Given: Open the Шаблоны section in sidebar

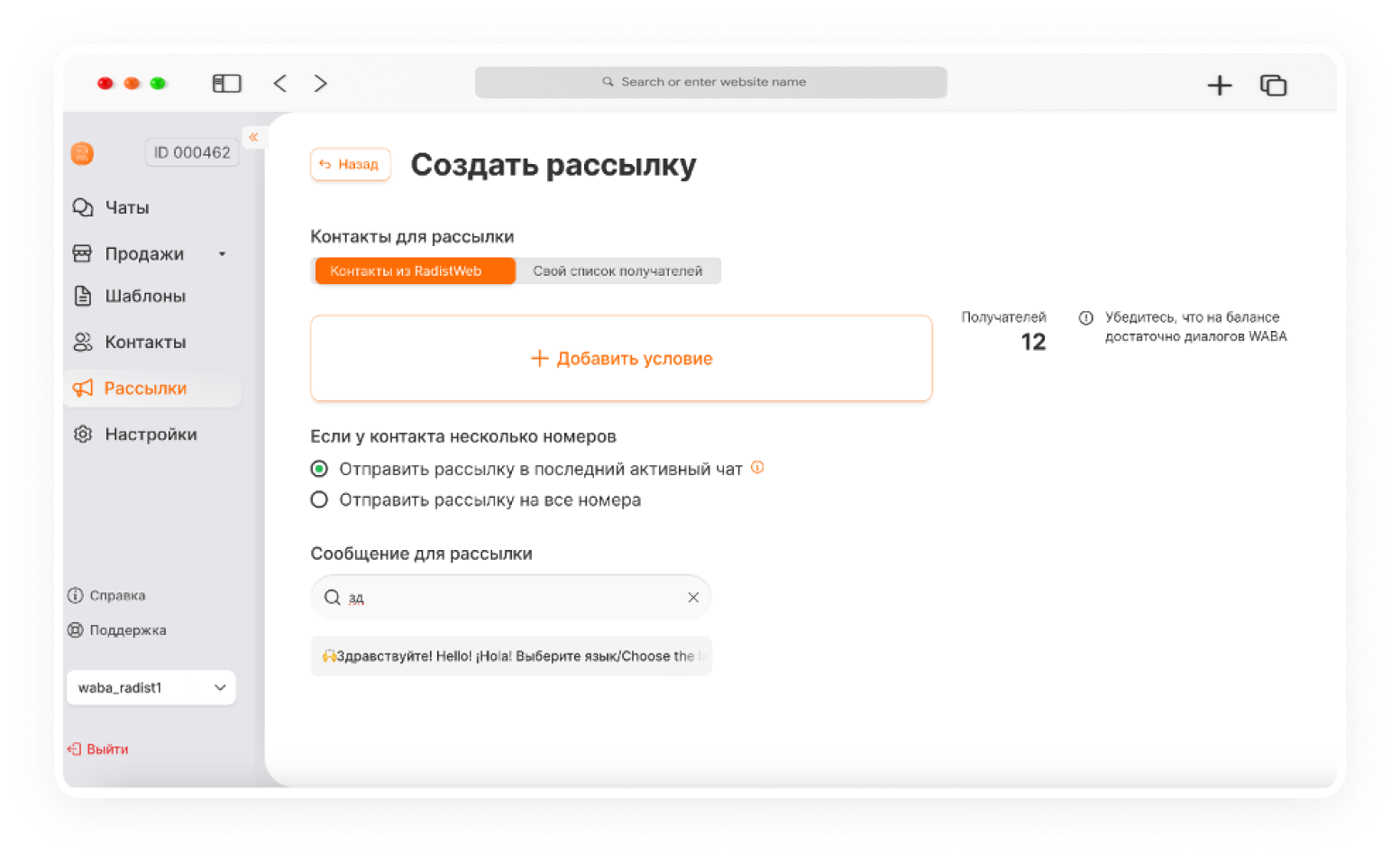Looking at the screenshot, I should coord(144,296).
